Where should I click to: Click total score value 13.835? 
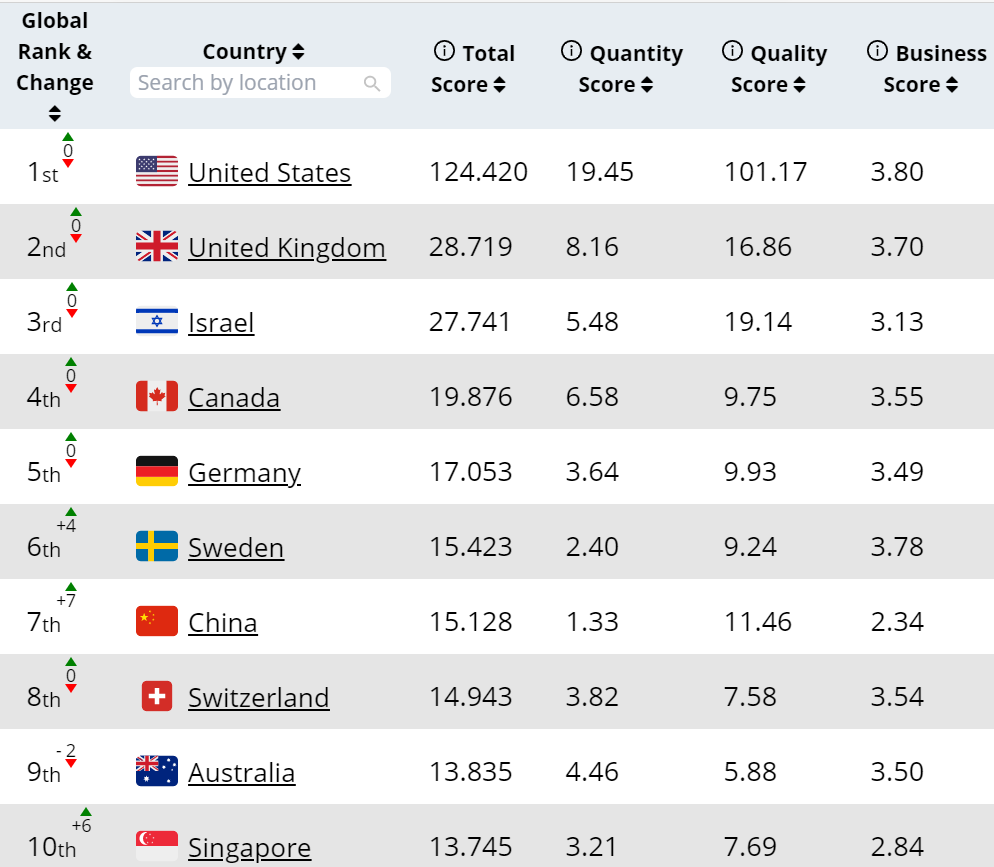470,772
